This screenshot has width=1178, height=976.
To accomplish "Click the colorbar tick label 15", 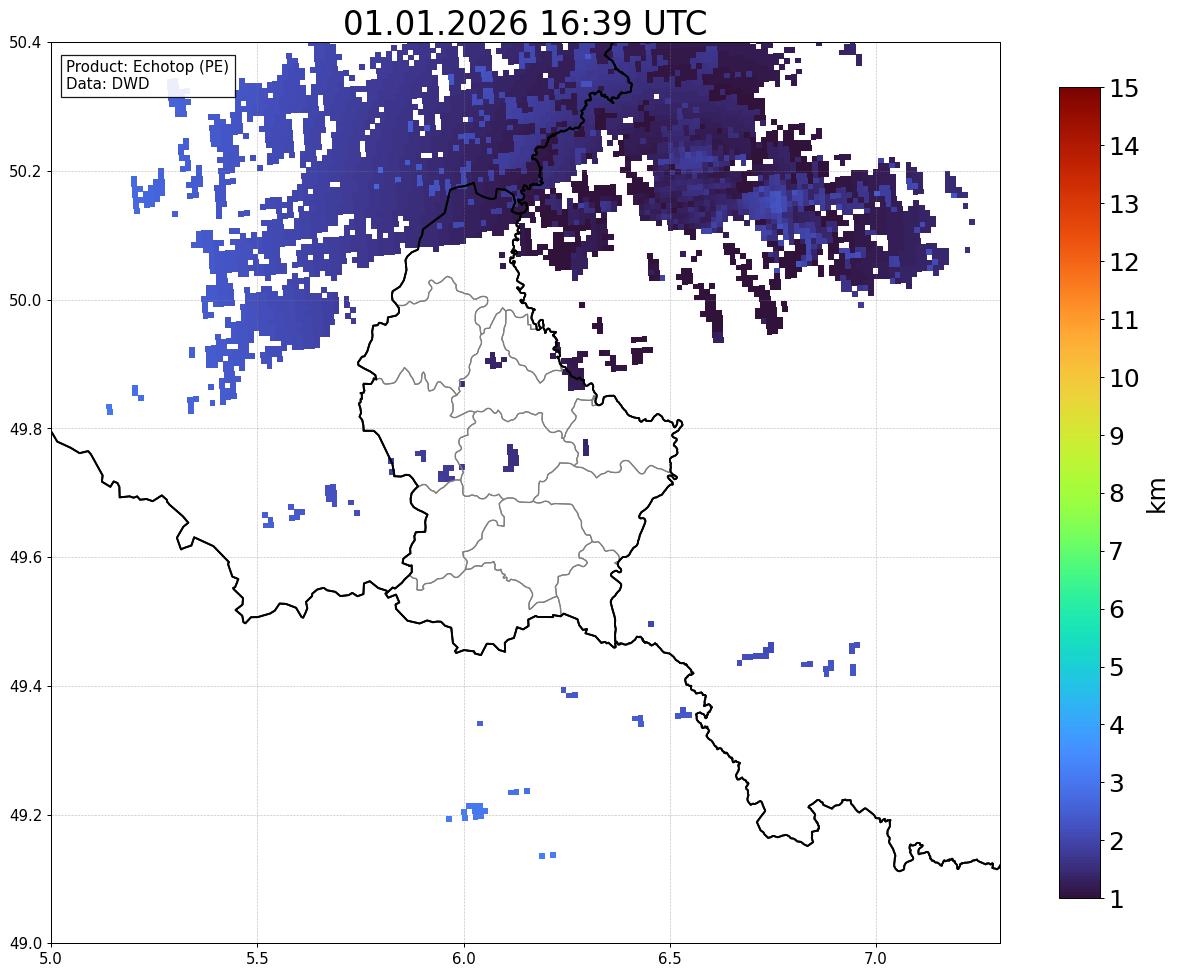I will [x=1124, y=89].
